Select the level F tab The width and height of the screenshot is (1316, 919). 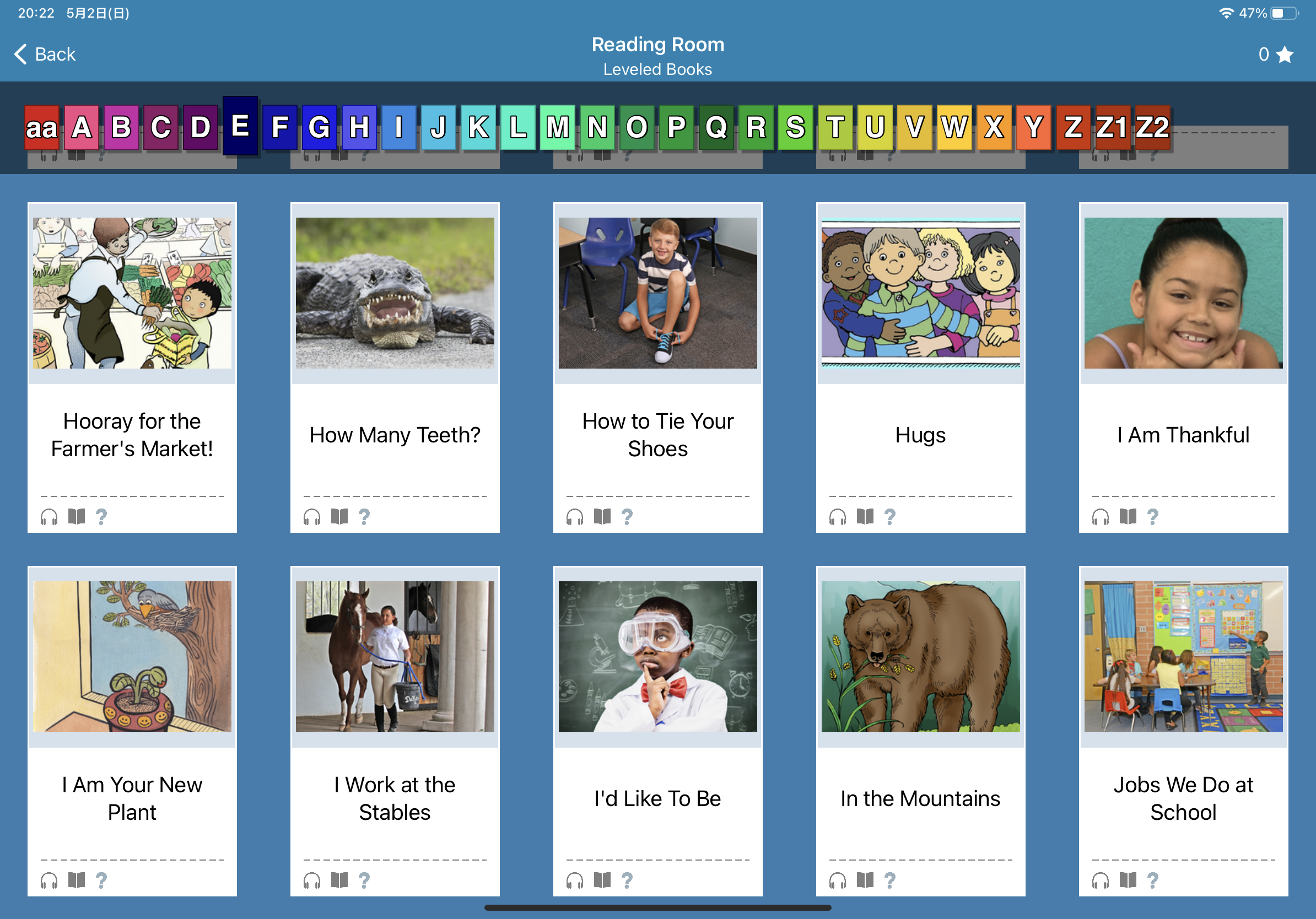280,127
